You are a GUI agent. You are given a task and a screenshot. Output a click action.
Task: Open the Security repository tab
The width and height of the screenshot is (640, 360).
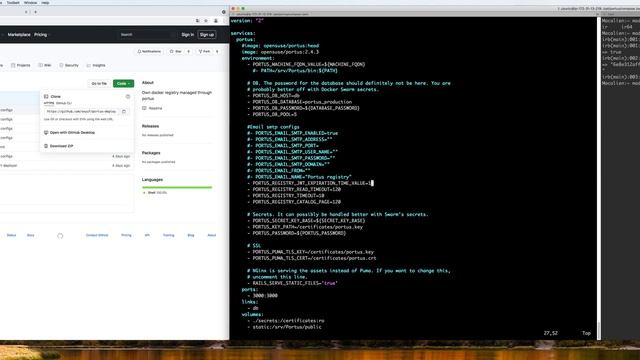coord(69,65)
